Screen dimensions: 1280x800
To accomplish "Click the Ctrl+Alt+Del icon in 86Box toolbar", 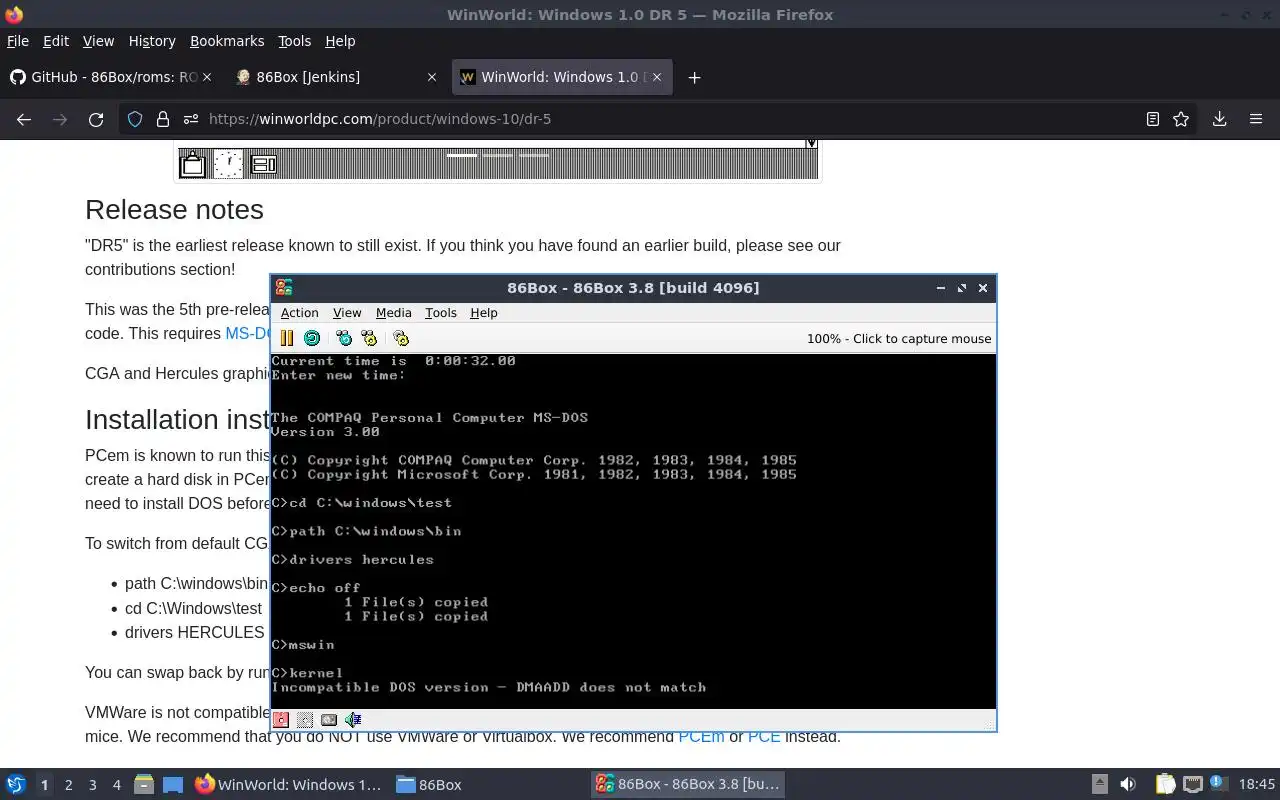I will pos(344,338).
